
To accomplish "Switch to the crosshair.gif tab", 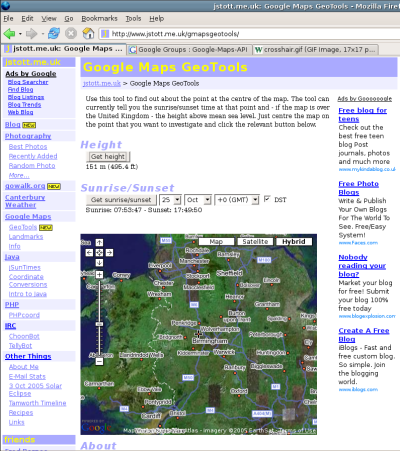I will 315,50.
